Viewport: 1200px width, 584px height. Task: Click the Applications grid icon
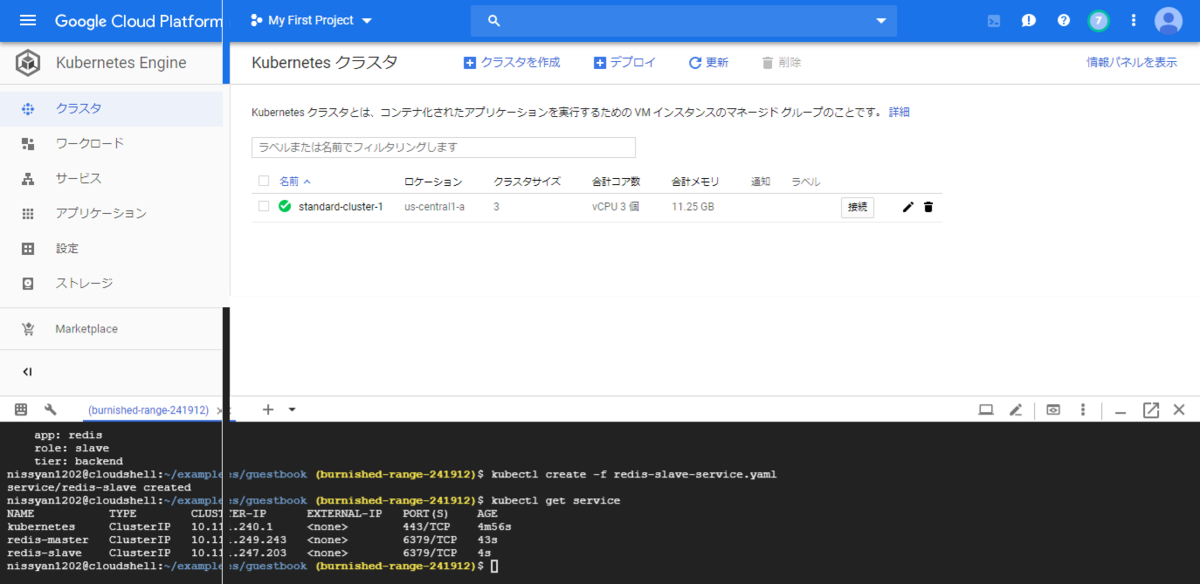tap(28, 214)
